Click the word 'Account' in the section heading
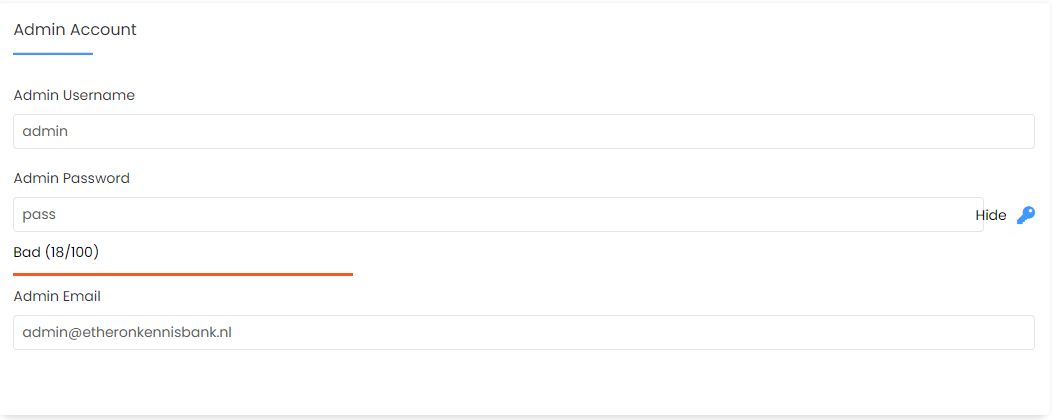The height and width of the screenshot is (420, 1052). click(x=103, y=30)
